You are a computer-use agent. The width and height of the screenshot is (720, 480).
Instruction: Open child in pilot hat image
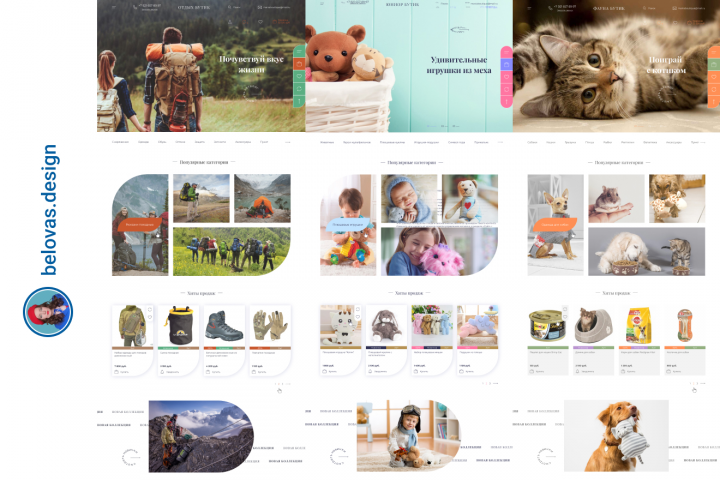pyautogui.click(x=409, y=435)
